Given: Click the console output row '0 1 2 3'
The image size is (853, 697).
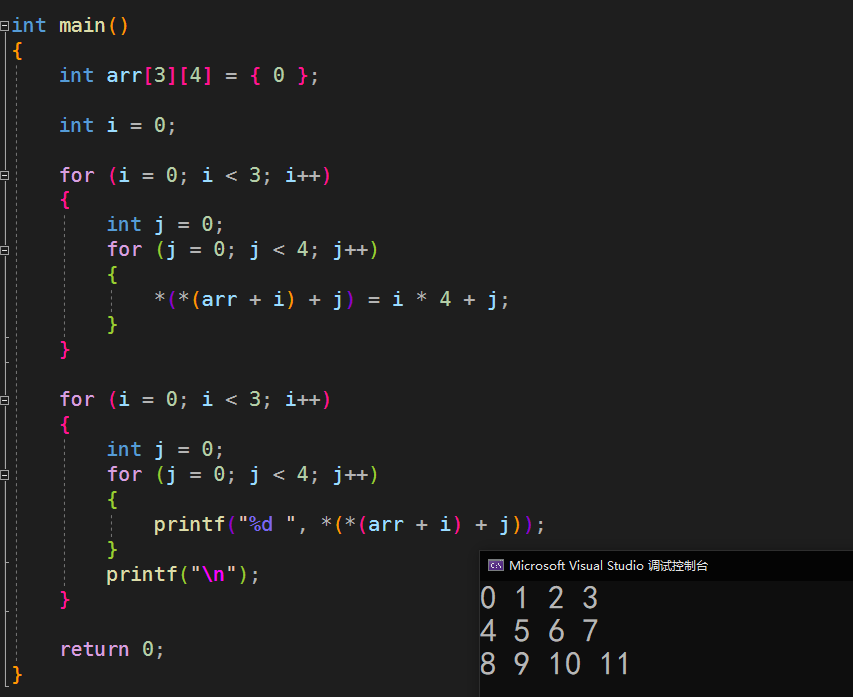Looking at the screenshot, I should pos(539,598).
